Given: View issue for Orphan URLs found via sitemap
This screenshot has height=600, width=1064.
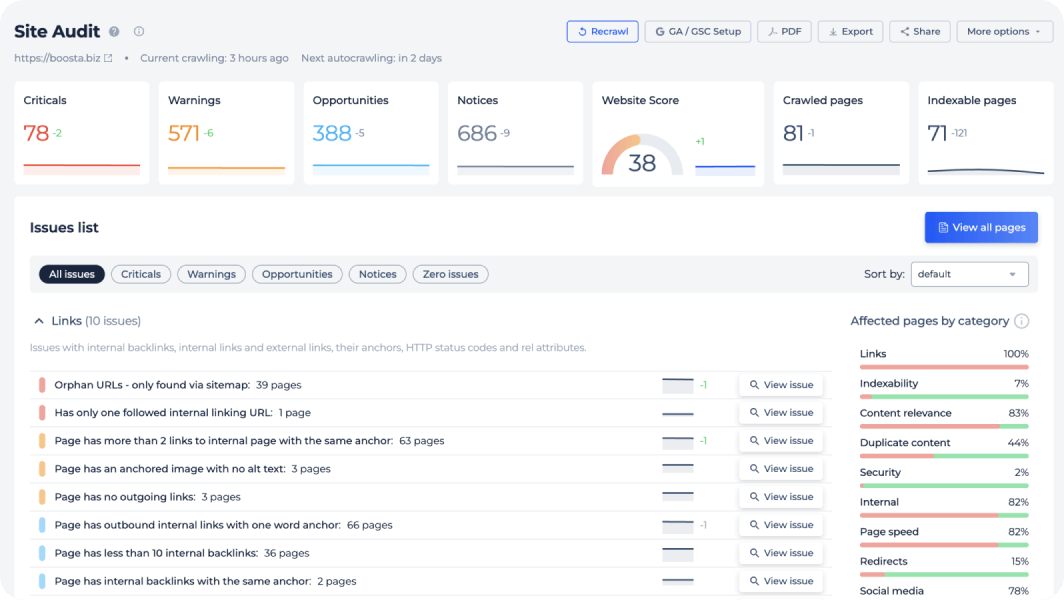Looking at the screenshot, I should pos(781,385).
